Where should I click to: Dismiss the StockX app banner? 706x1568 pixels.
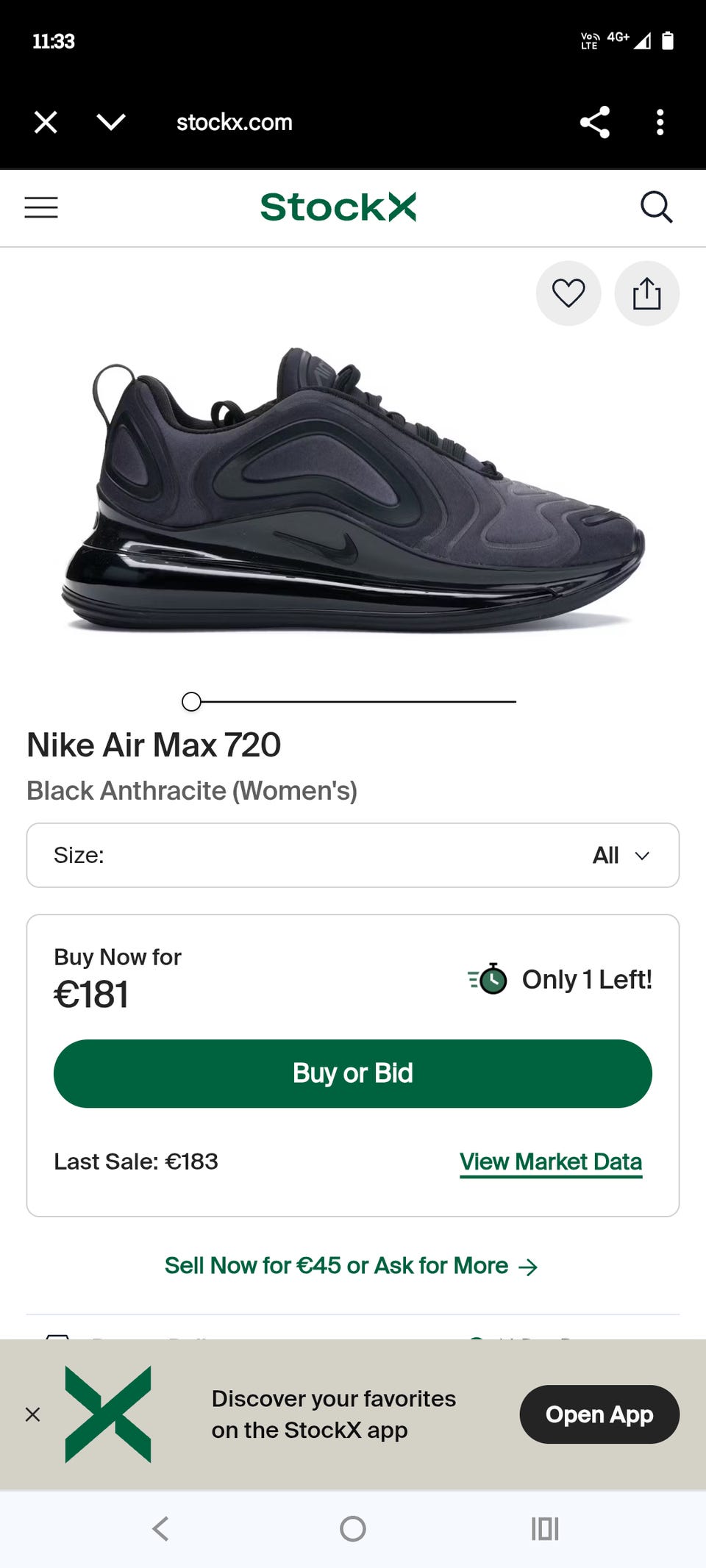tap(33, 1414)
